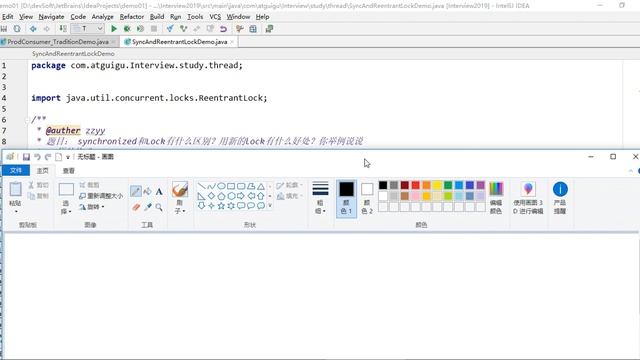Select Color 1 (颜色 1) box in Paint

[347, 198]
